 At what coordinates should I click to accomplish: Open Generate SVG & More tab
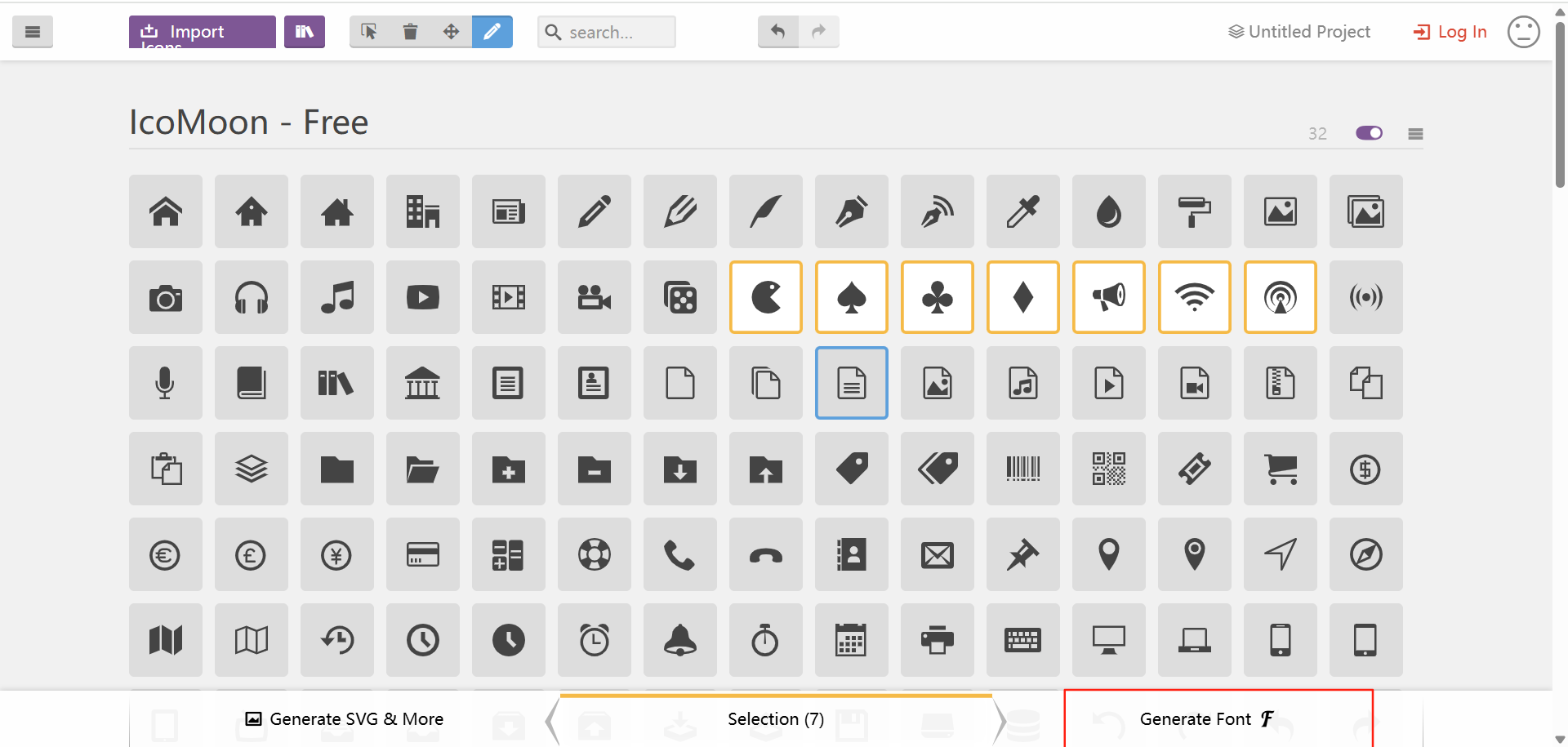[345, 719]
